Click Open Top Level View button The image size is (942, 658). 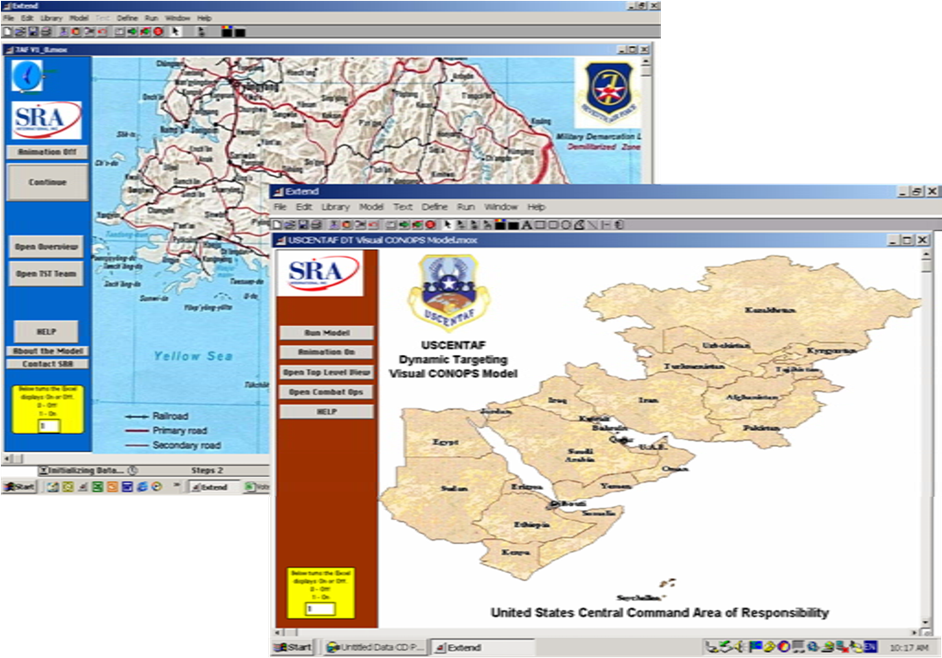pos(326,372)
